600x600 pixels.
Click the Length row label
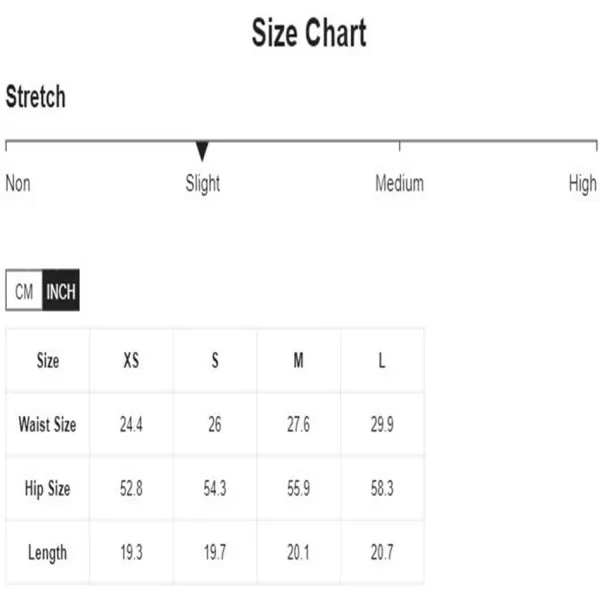coord(47,553)
